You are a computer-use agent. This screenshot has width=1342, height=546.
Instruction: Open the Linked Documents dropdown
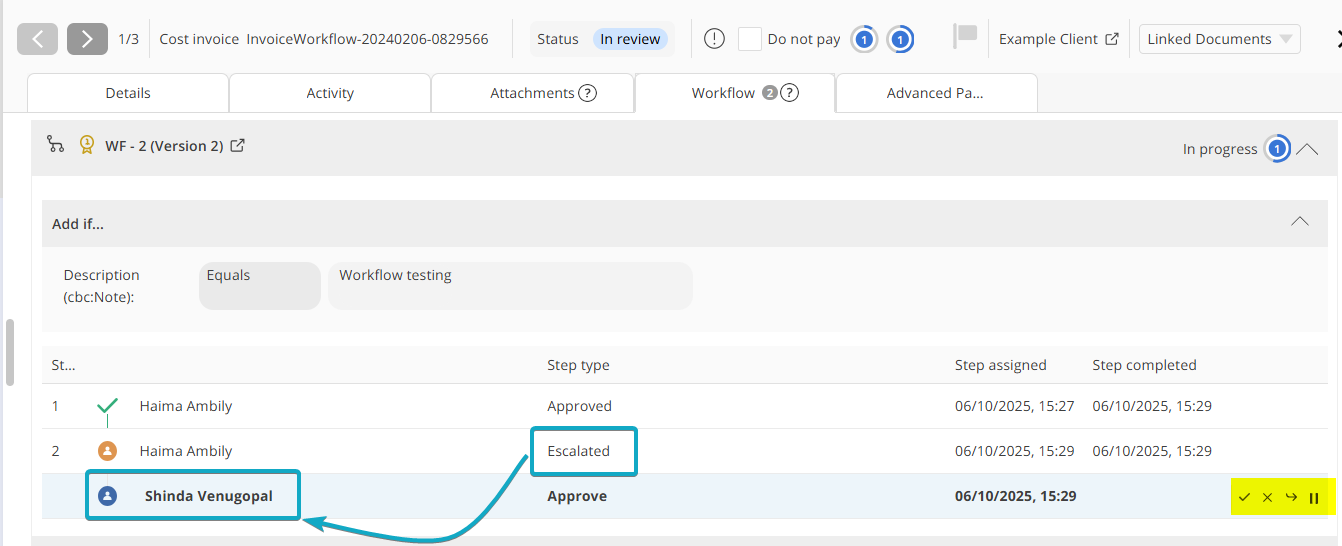[x=1219, y=39]
